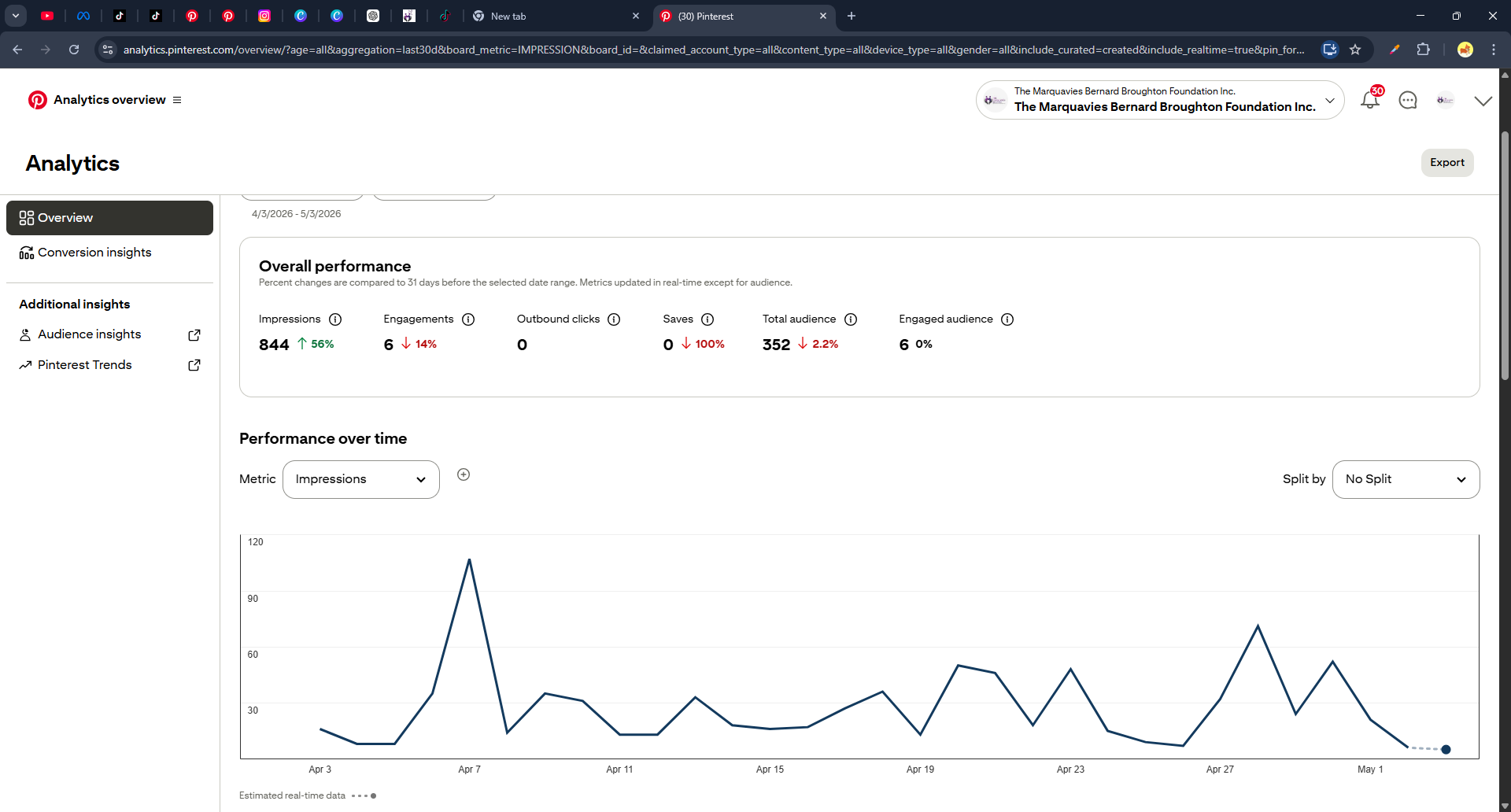Show info tooltip for Engaged audience
Viewport: 1511px width, 812px height.
1007,319
